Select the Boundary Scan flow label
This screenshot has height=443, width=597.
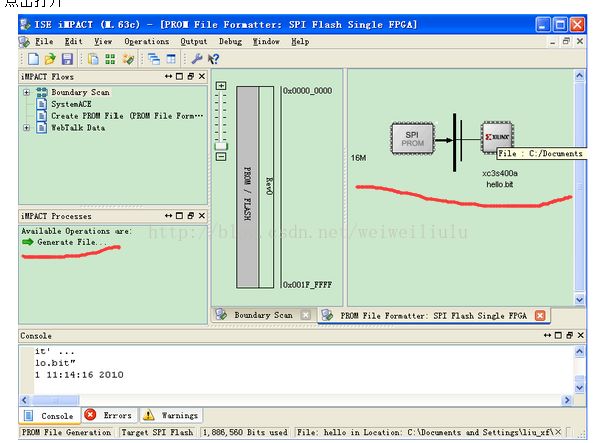(80, 92)
